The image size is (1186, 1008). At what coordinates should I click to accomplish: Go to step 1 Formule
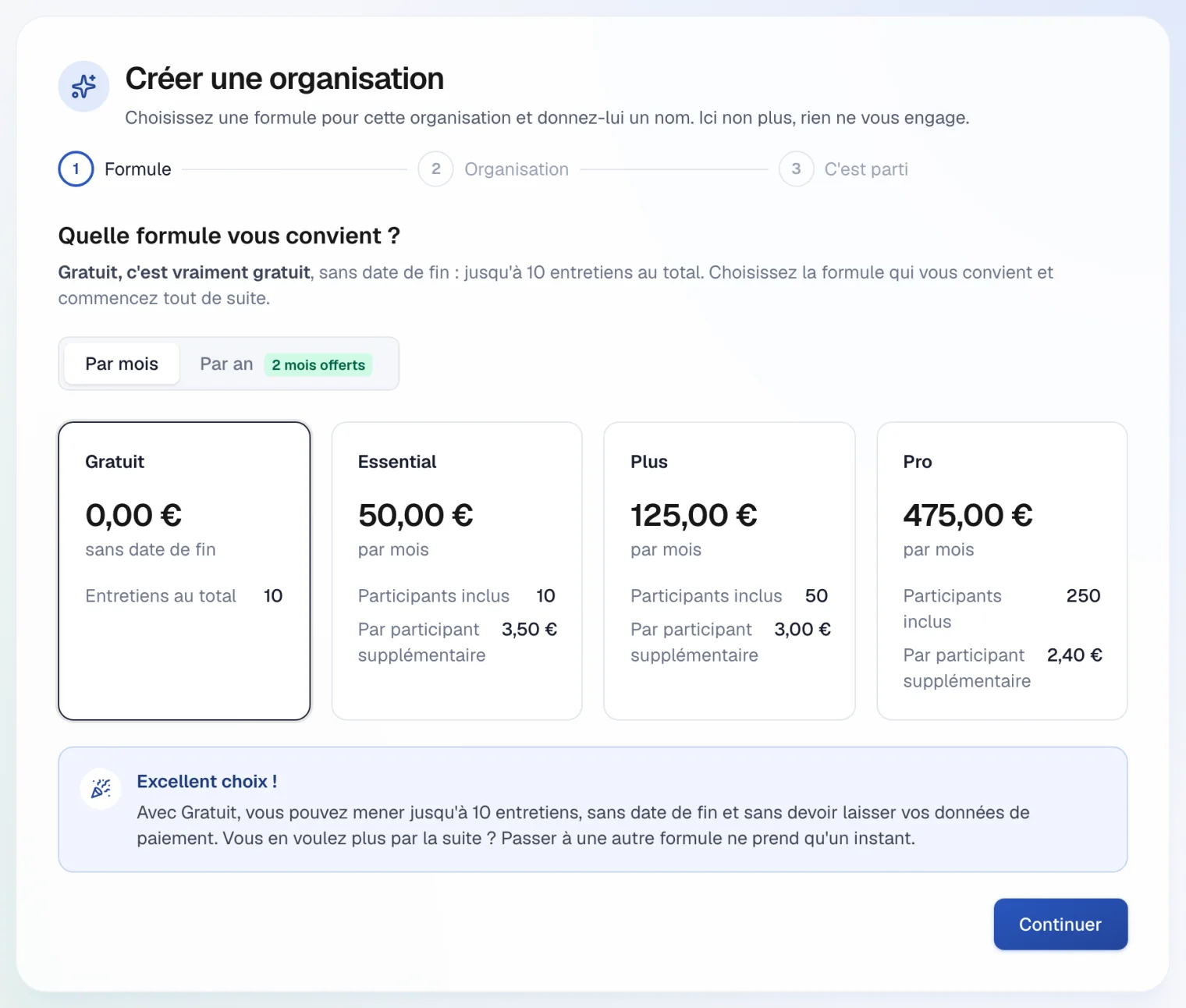click(115, 169)
